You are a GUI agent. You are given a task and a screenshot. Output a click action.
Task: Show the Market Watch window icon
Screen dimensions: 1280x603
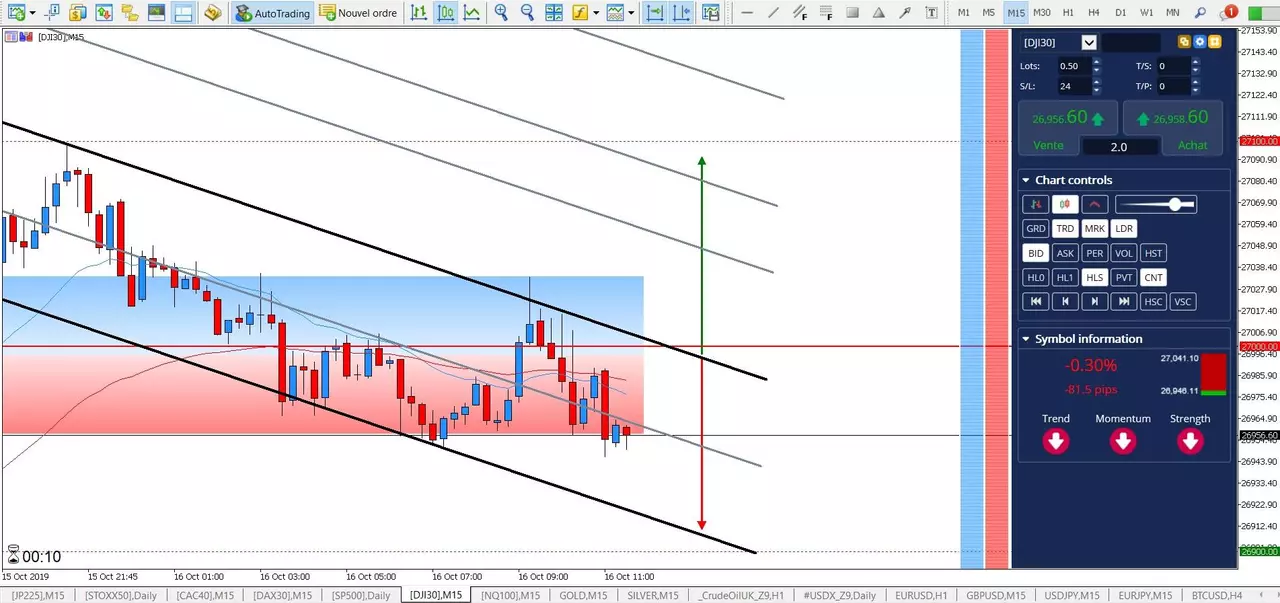[104, 13]
